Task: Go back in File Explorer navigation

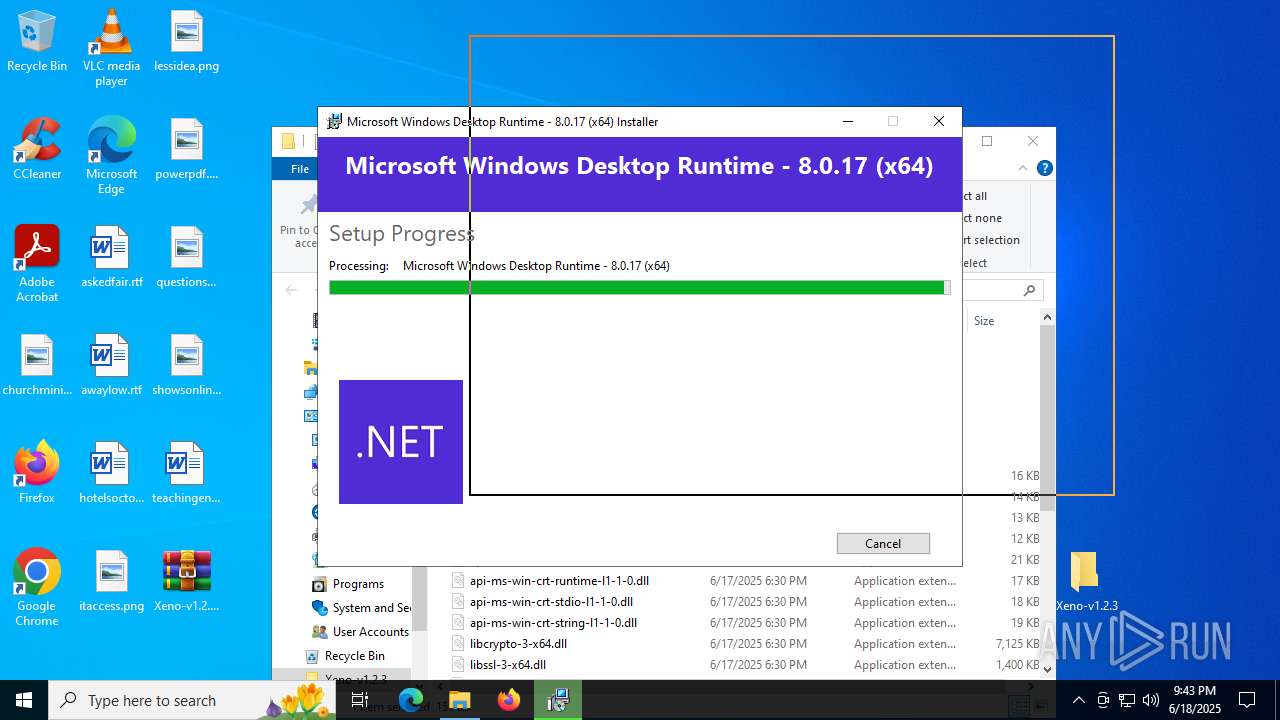Action: 292,290
